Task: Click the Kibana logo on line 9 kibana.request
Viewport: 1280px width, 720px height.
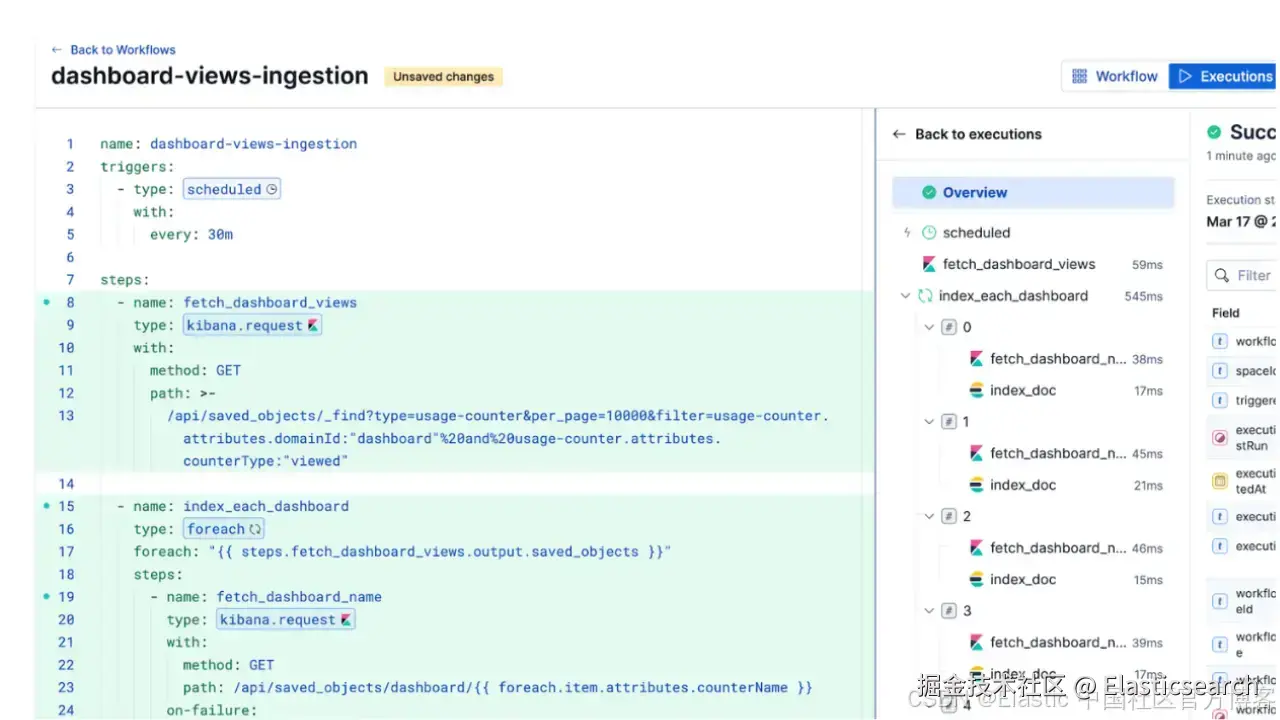Action: tap(313, 325)
